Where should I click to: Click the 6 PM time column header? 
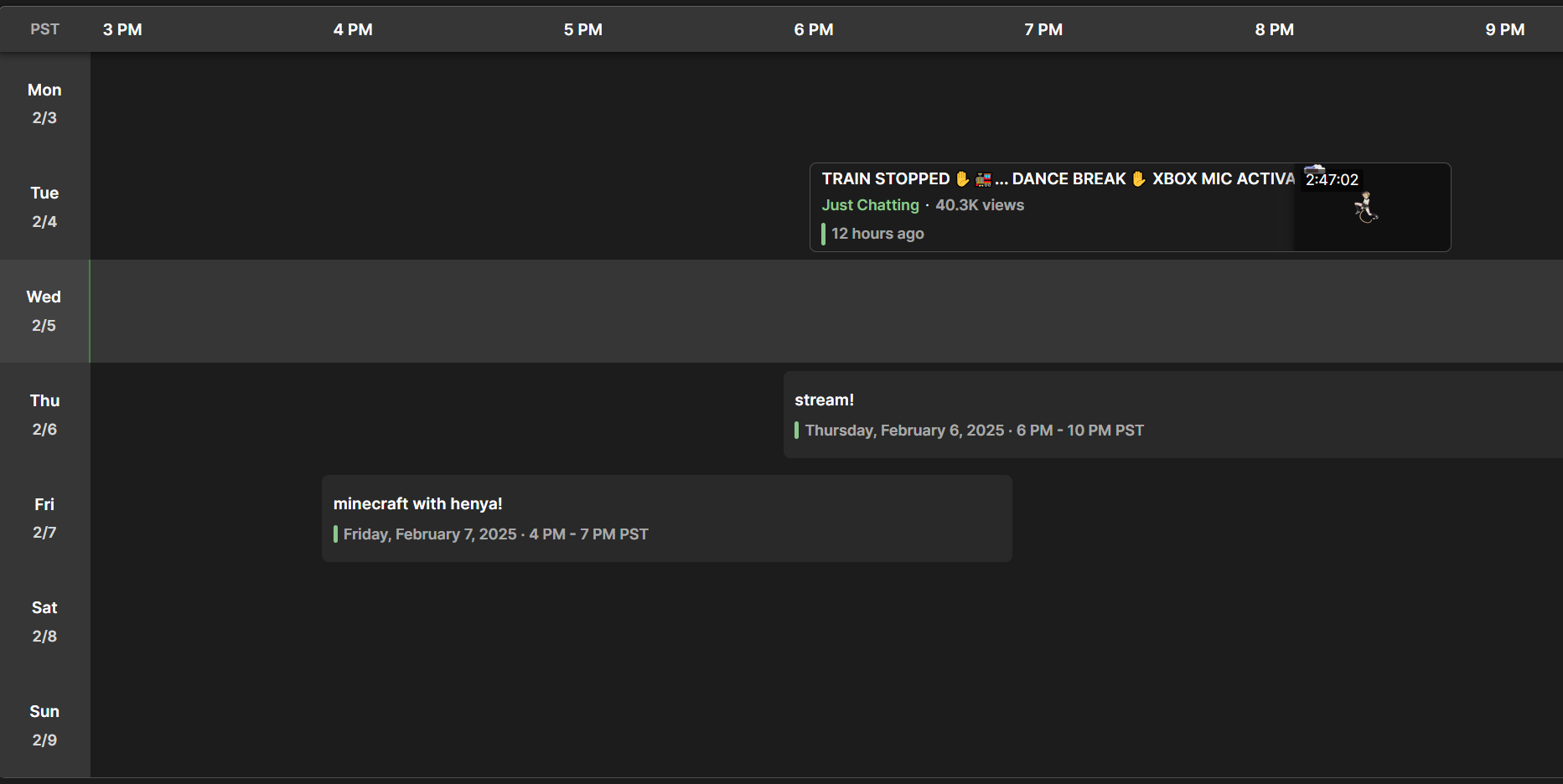point(813,29)
